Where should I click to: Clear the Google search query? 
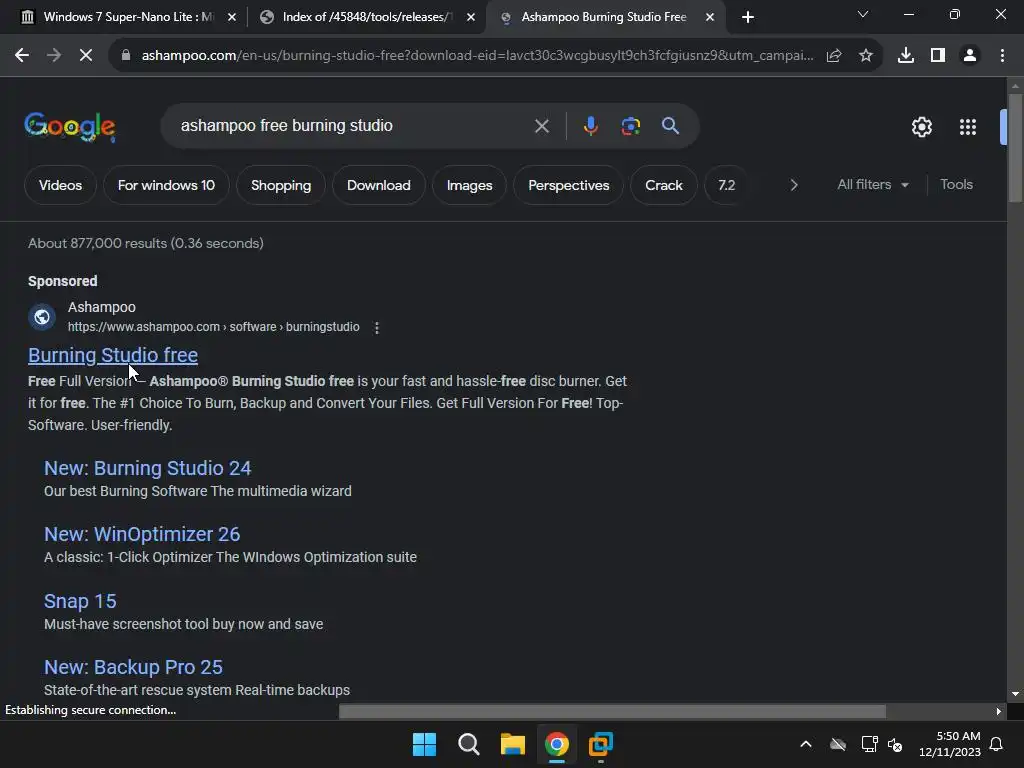click(x=541, y=126)
